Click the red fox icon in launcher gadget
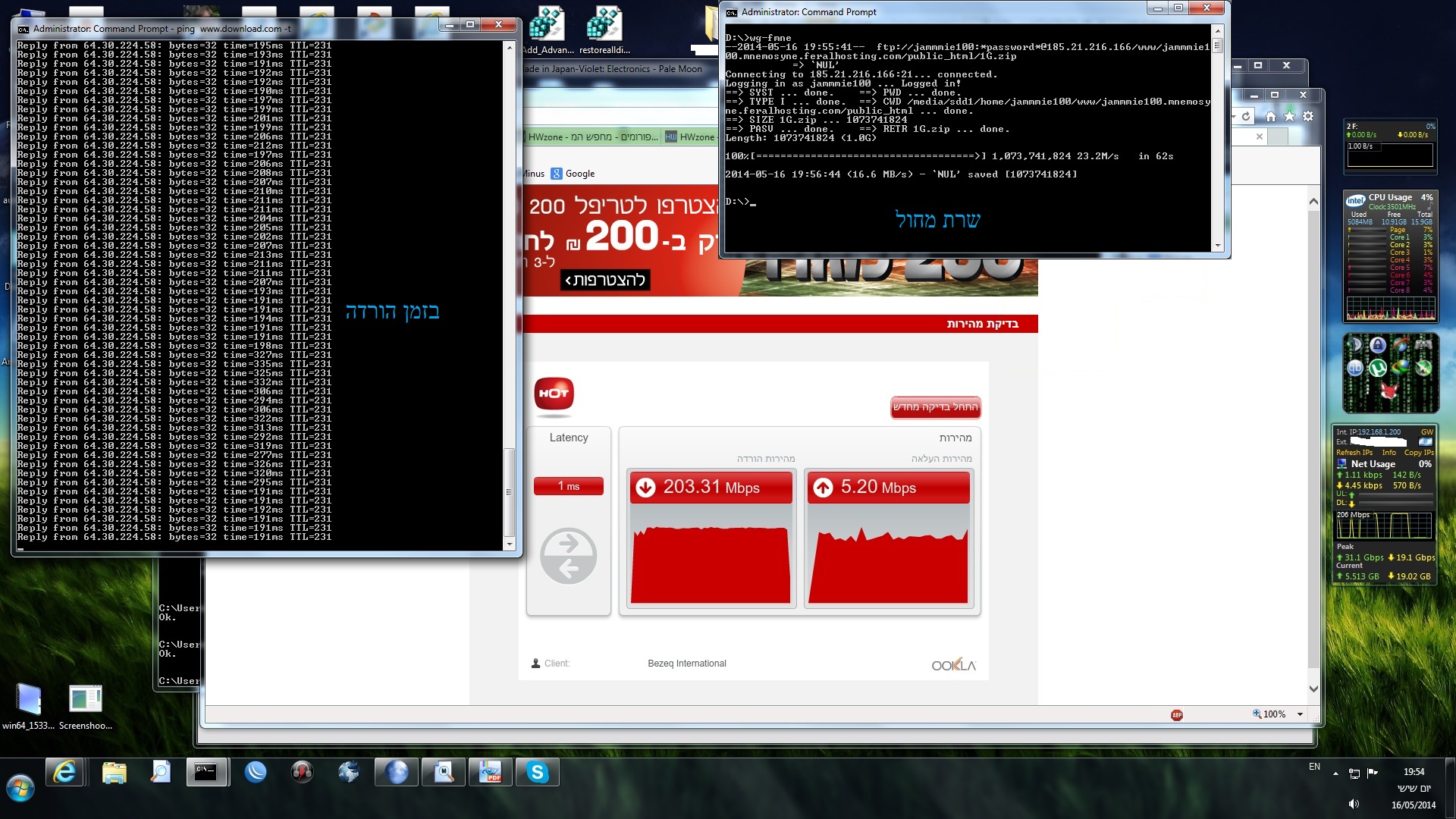This screenshot has width=1456, height=819. 1389,392
